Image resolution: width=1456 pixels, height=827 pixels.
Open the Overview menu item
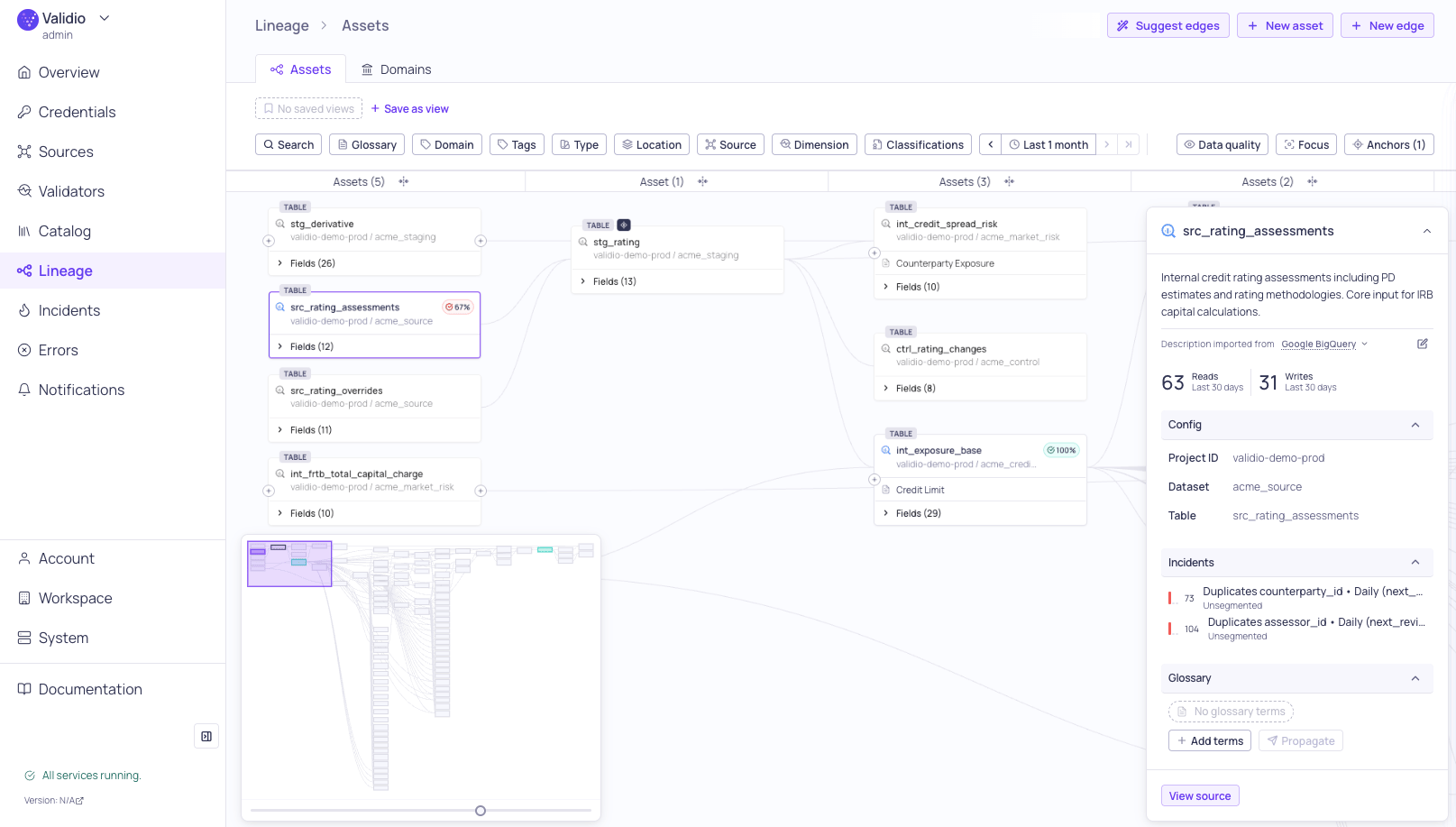pyautogui.click(x=69, y=72)
